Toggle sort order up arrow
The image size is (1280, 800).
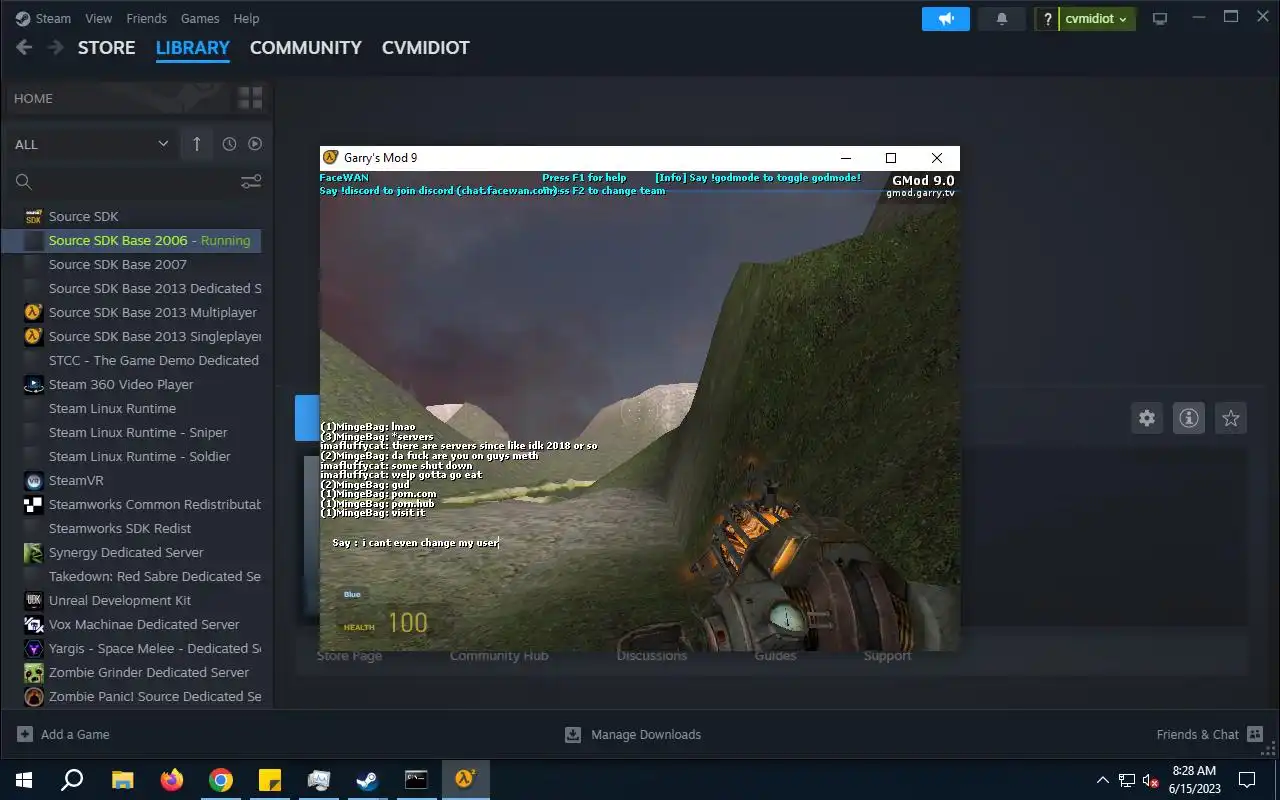pos(196,144)
